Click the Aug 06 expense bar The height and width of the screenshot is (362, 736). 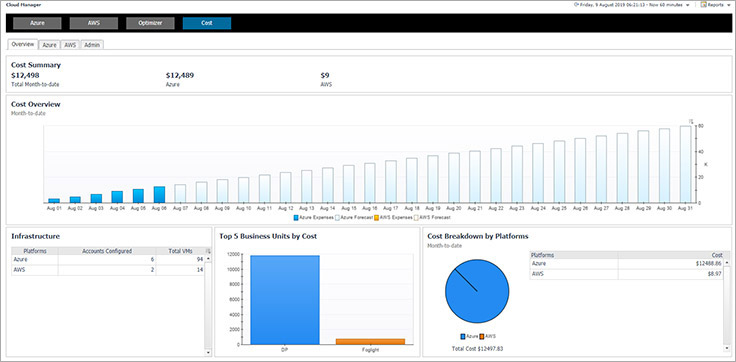160,195
